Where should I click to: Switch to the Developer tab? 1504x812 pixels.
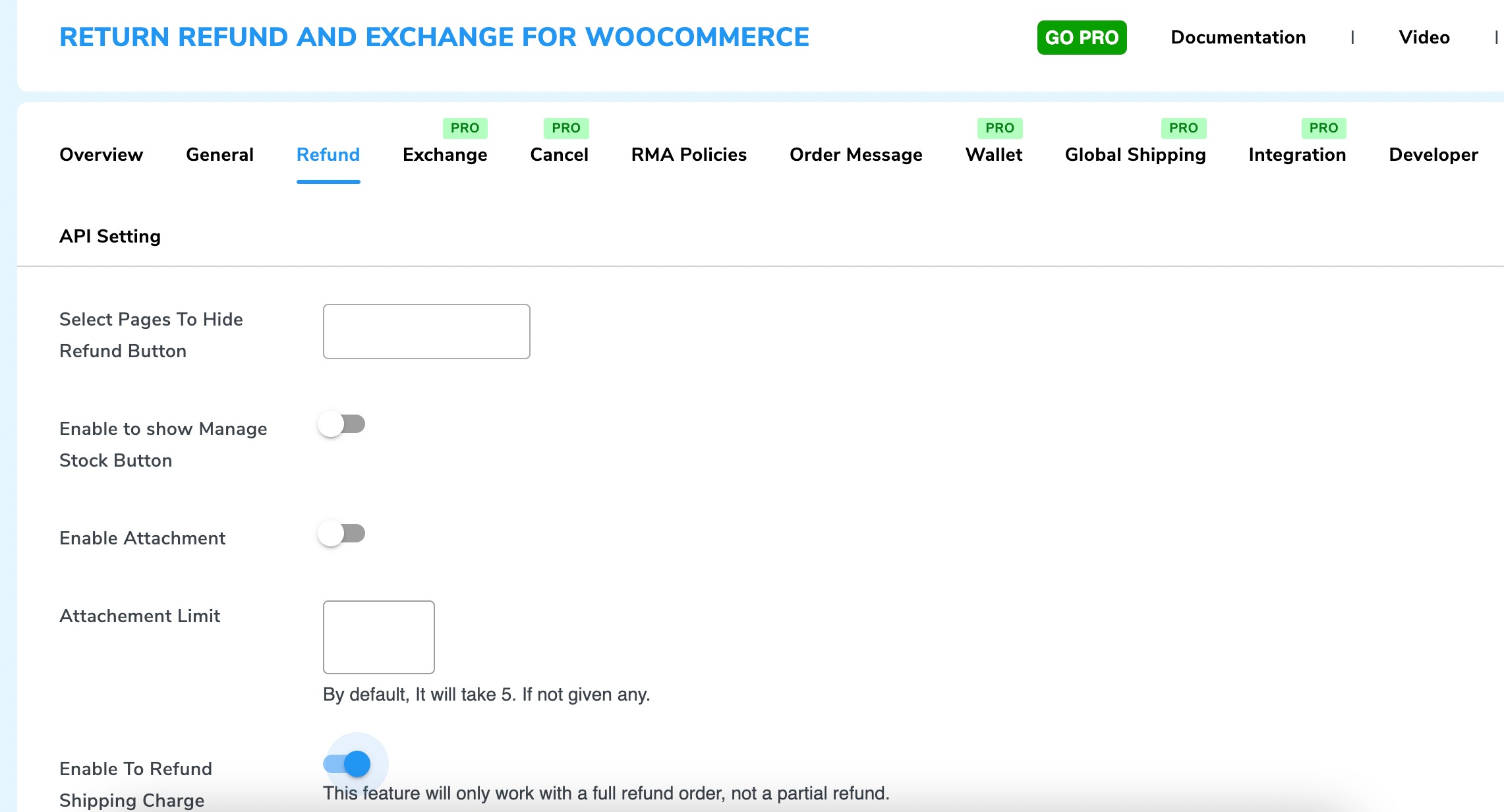point(1433,154)
